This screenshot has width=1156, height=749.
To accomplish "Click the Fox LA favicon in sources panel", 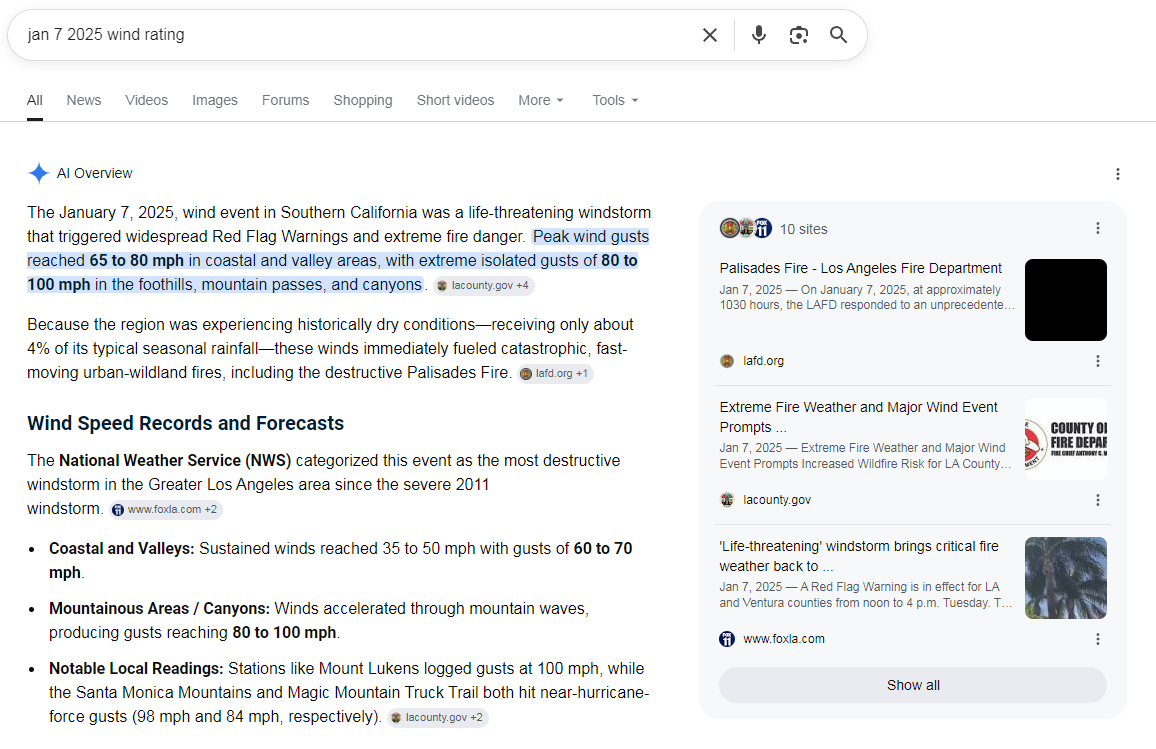I will [x=727, y=639].
